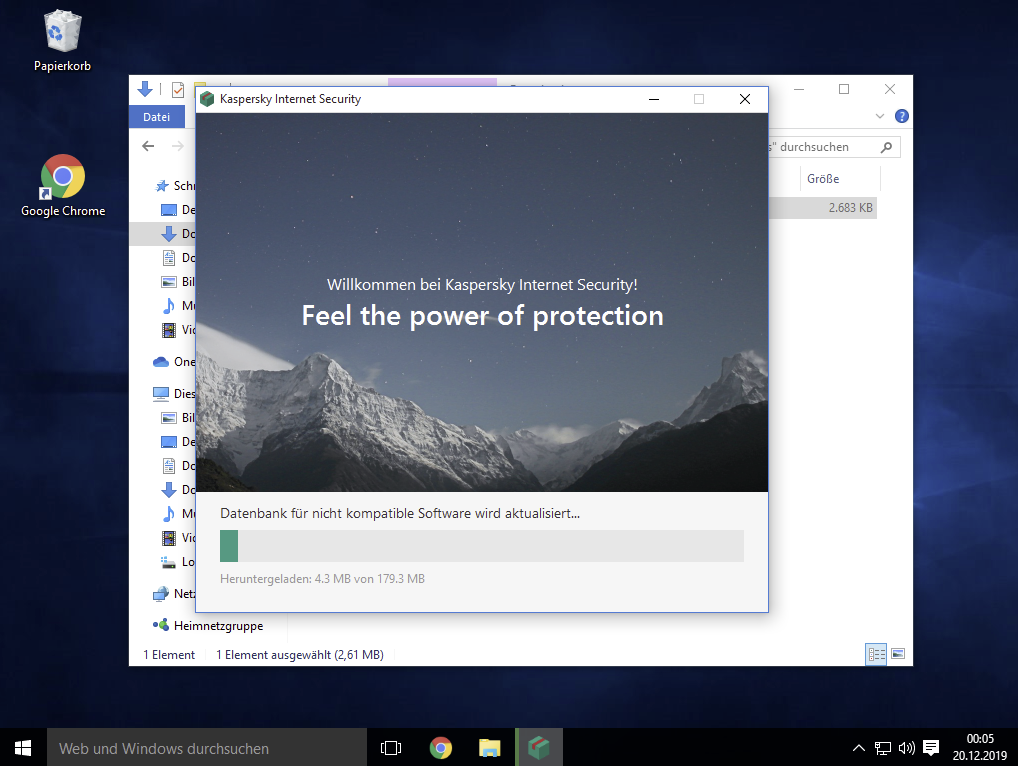Select the Dokumente entry under Schnellzugriff

178,258
